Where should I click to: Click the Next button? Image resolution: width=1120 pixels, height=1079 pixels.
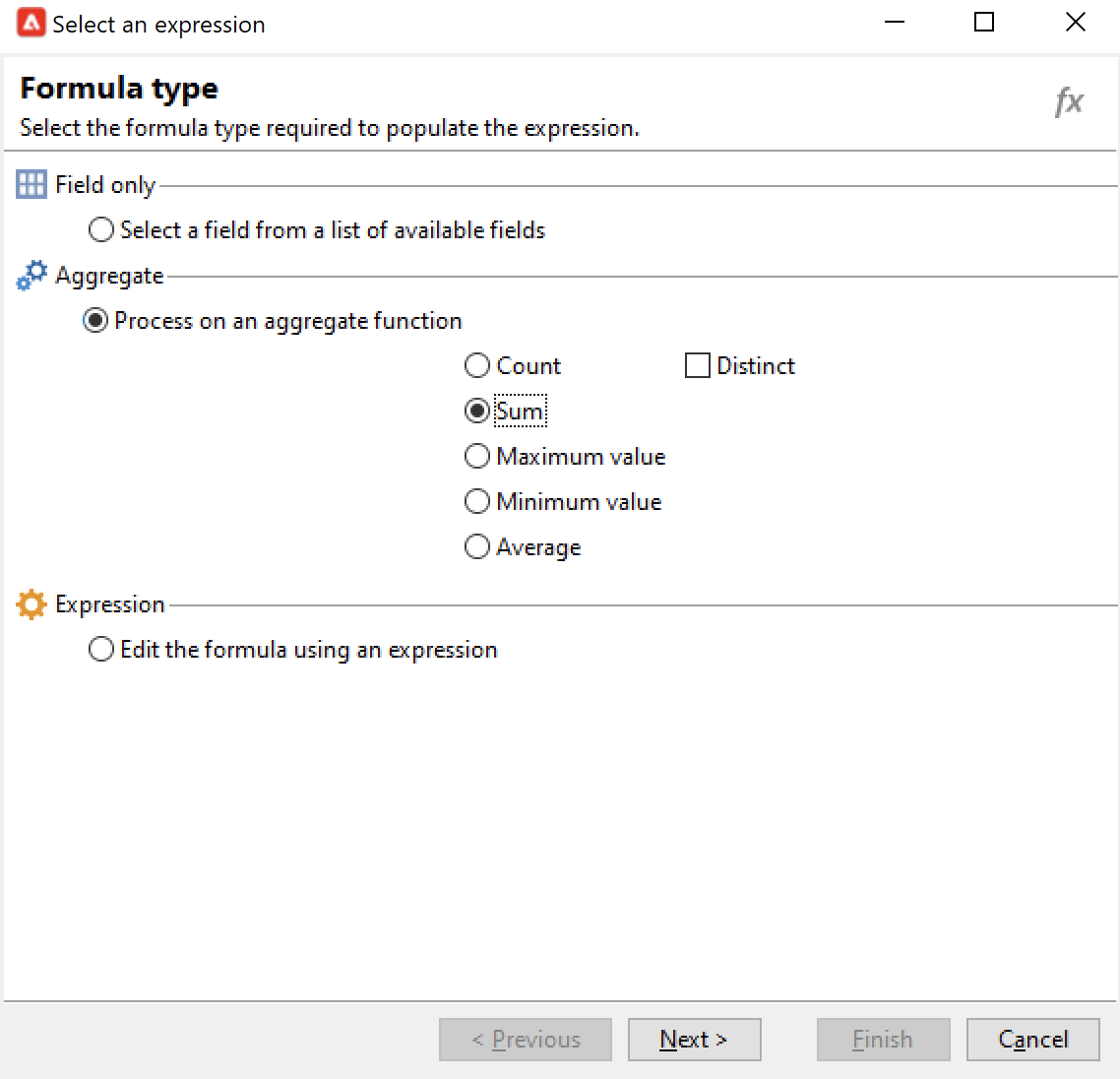694,1040
